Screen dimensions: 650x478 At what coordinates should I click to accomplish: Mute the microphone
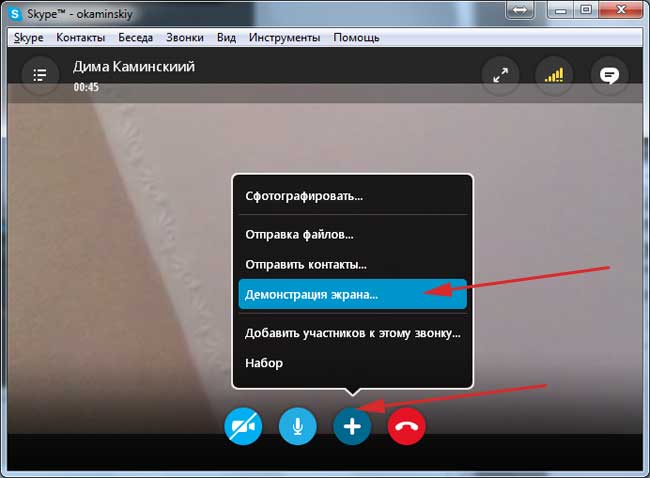(x=297, y=427)
